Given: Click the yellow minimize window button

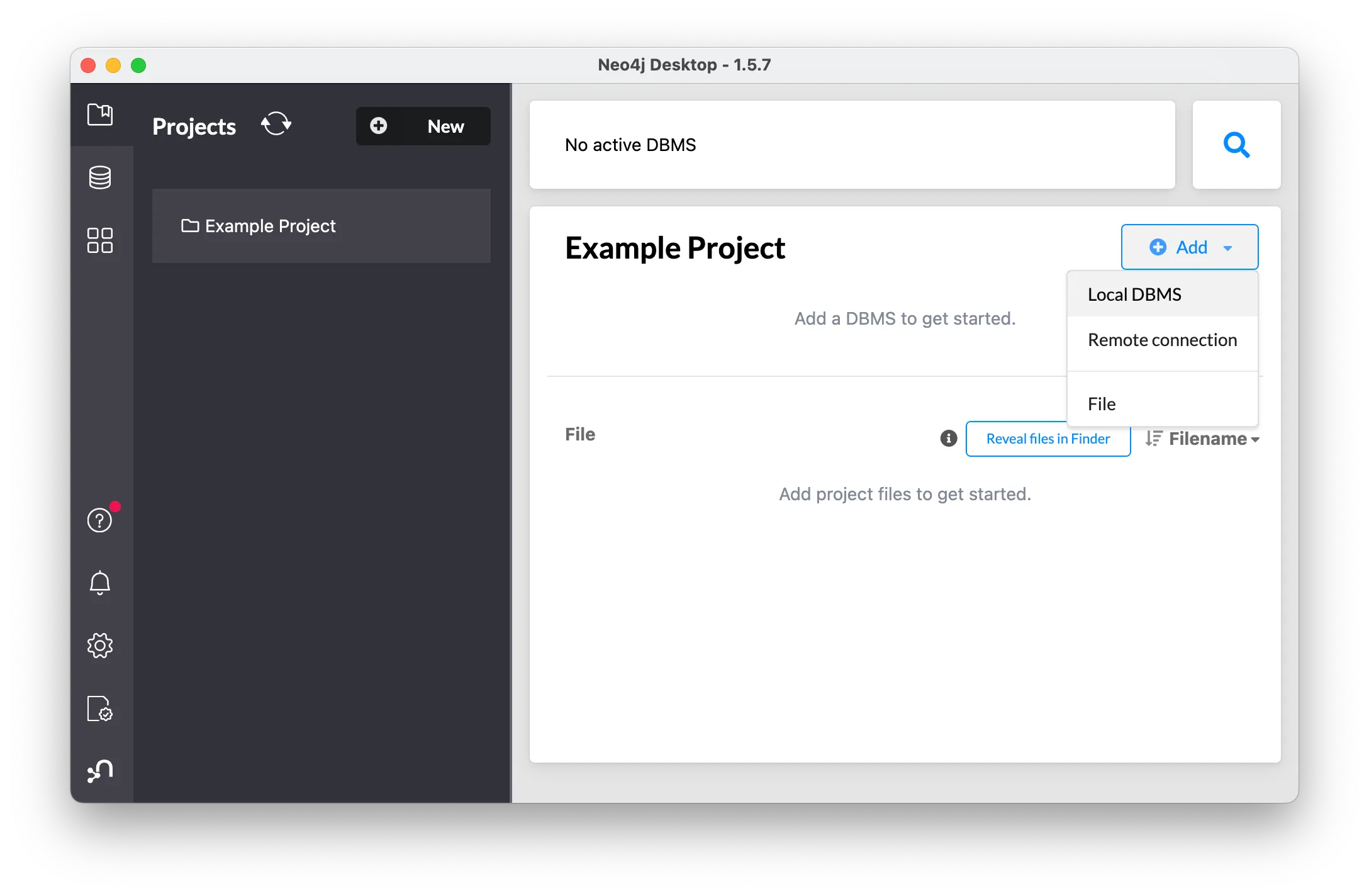Looking at the screenshot, I should pos(113,65).
